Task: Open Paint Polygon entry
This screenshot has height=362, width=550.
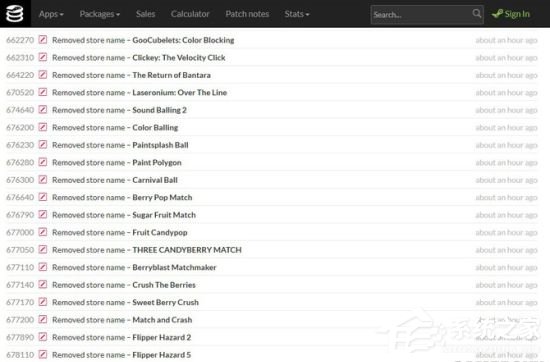Action: click(157, 162)
